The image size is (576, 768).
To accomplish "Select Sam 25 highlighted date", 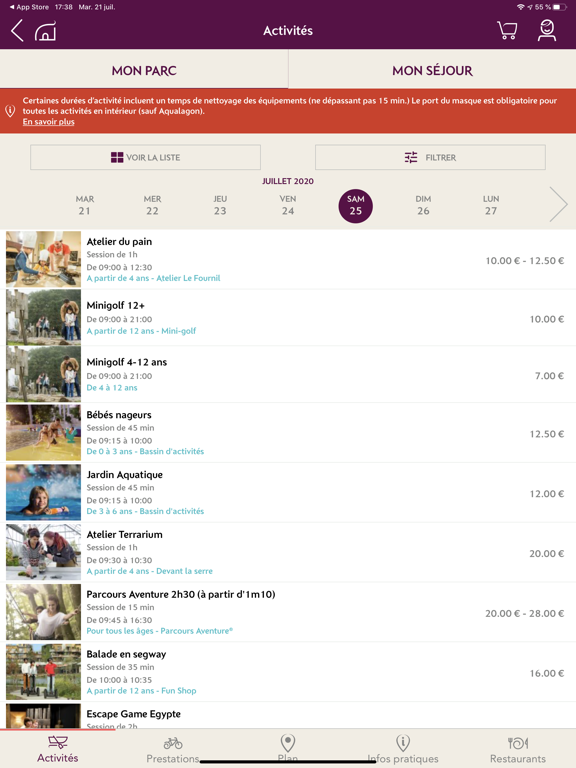I will [356, 206].
